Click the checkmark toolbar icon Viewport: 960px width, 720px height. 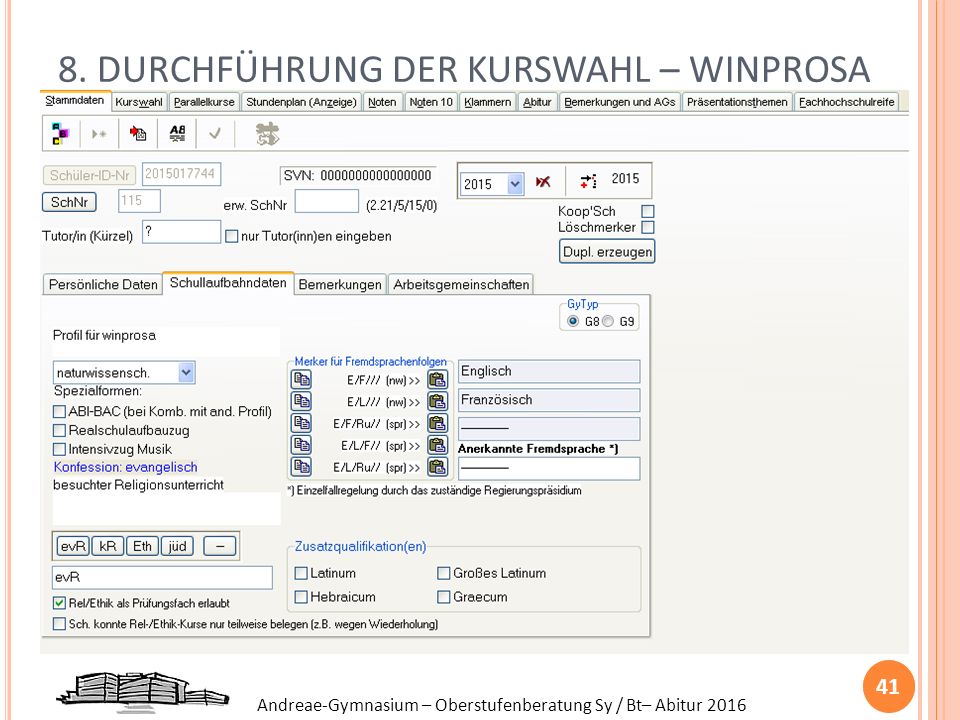click(215, 133)
